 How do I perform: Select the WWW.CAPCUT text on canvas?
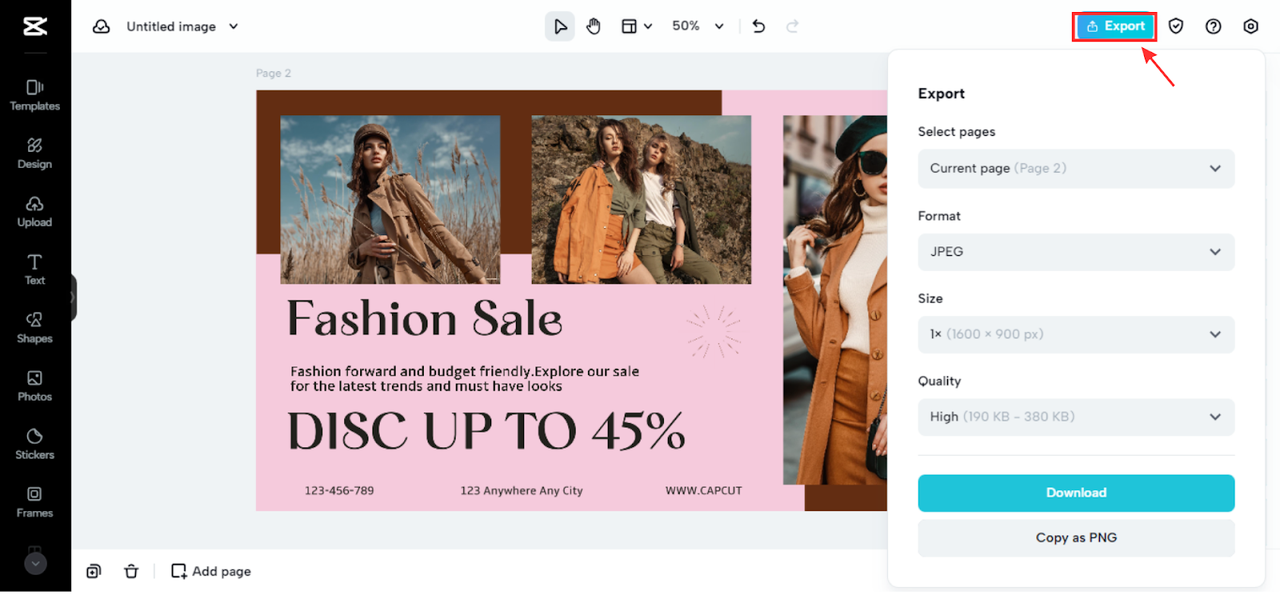coord(704,491)
